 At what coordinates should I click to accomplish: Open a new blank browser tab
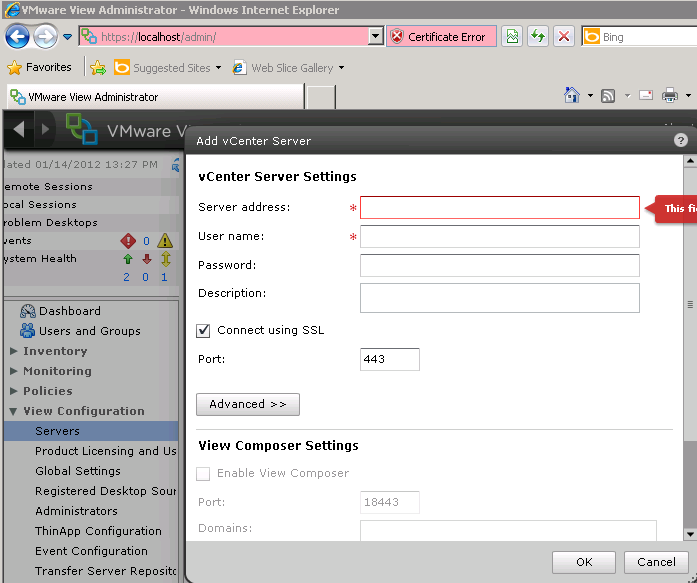pos(321,97)
